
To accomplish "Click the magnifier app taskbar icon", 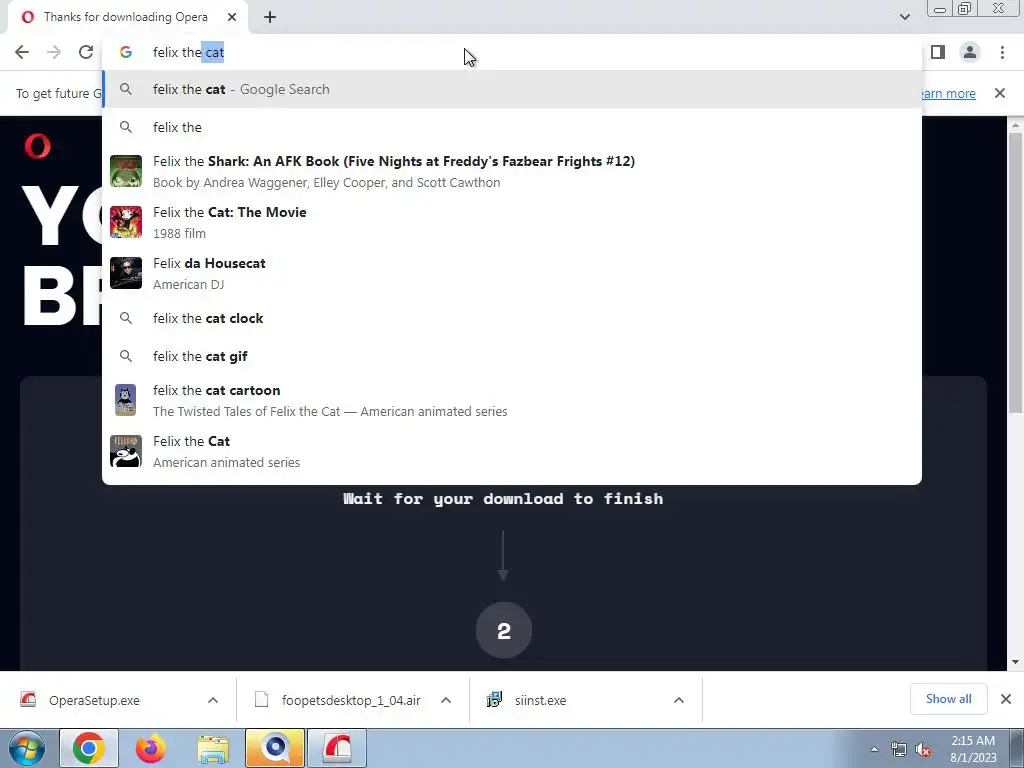I will (x=275, y=748).
